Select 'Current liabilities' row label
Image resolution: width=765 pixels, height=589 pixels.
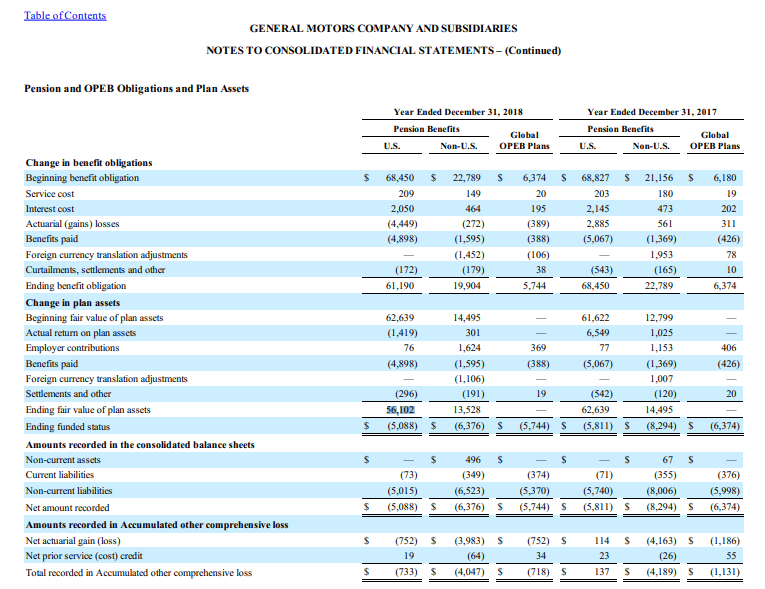(x=60, y=475)
